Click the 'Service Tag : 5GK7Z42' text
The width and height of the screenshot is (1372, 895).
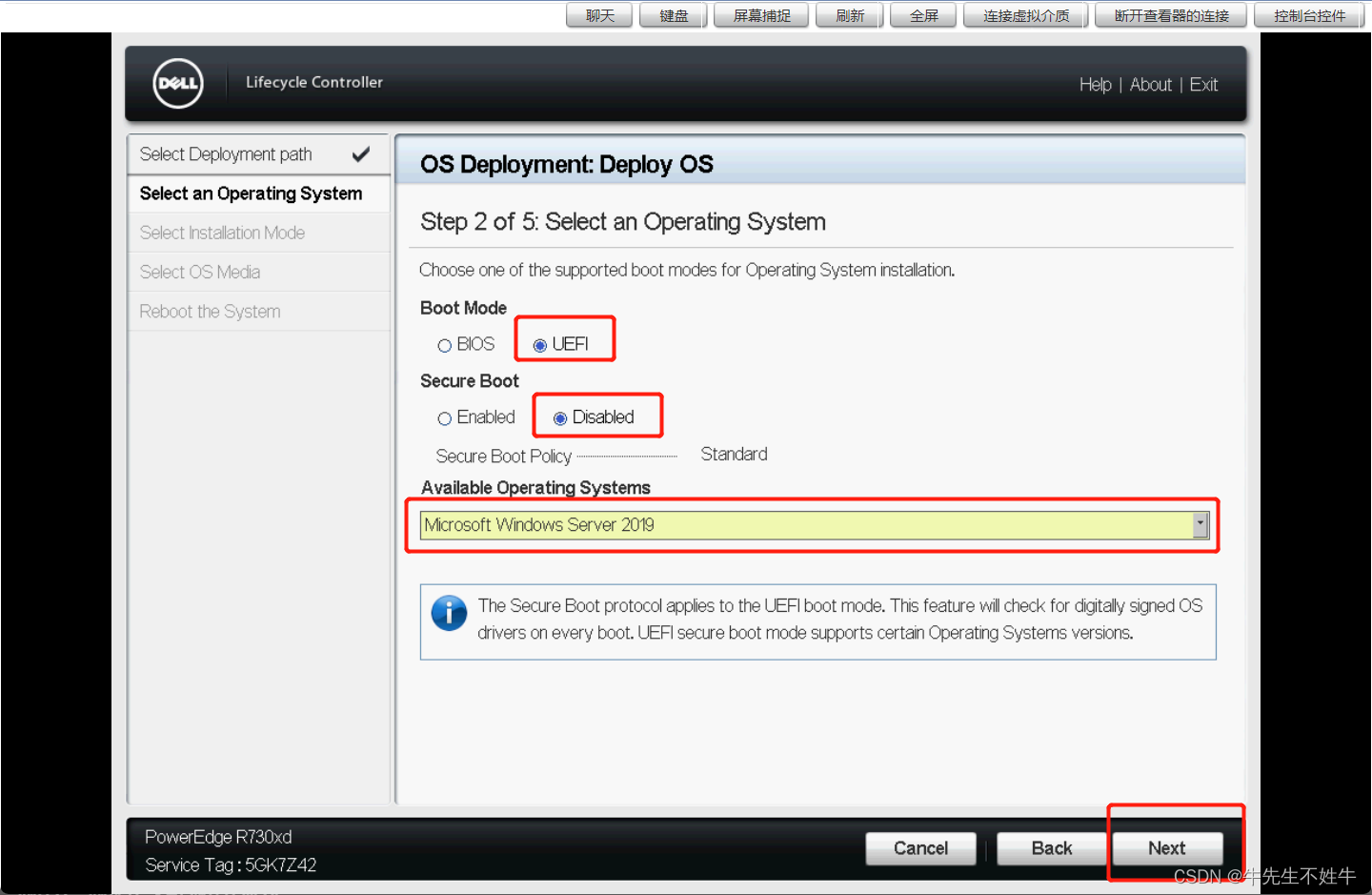tap(231, 865)
